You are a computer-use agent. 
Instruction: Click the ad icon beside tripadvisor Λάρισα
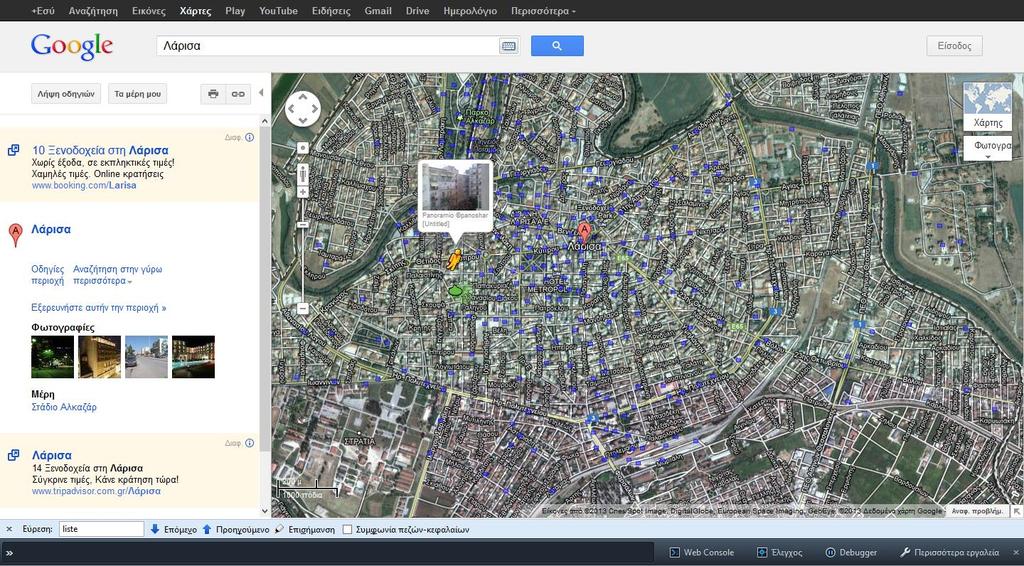pyautogui.click(x=14, y=455)
